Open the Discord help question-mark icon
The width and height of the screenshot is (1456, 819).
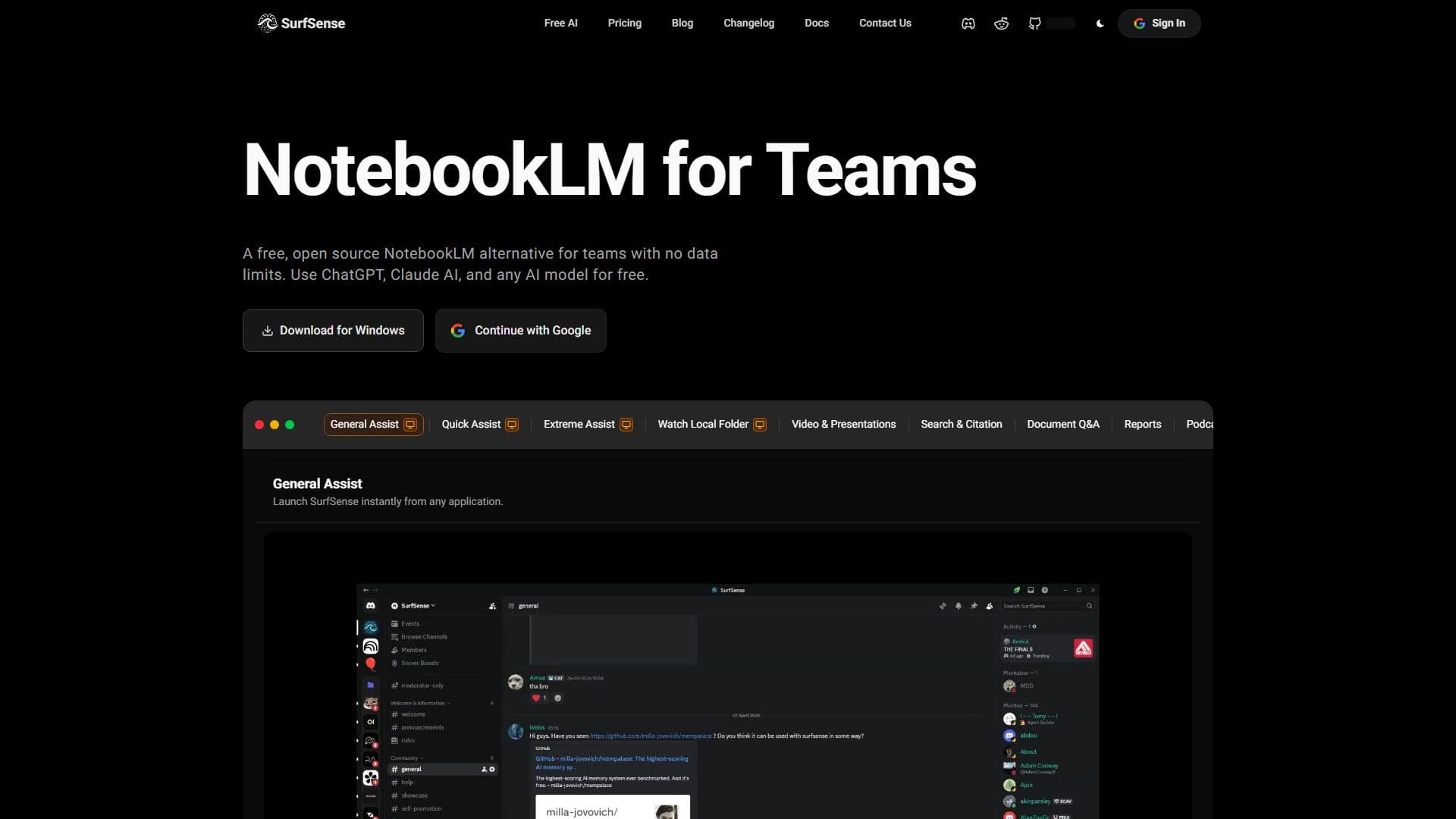click(1045, 590)
